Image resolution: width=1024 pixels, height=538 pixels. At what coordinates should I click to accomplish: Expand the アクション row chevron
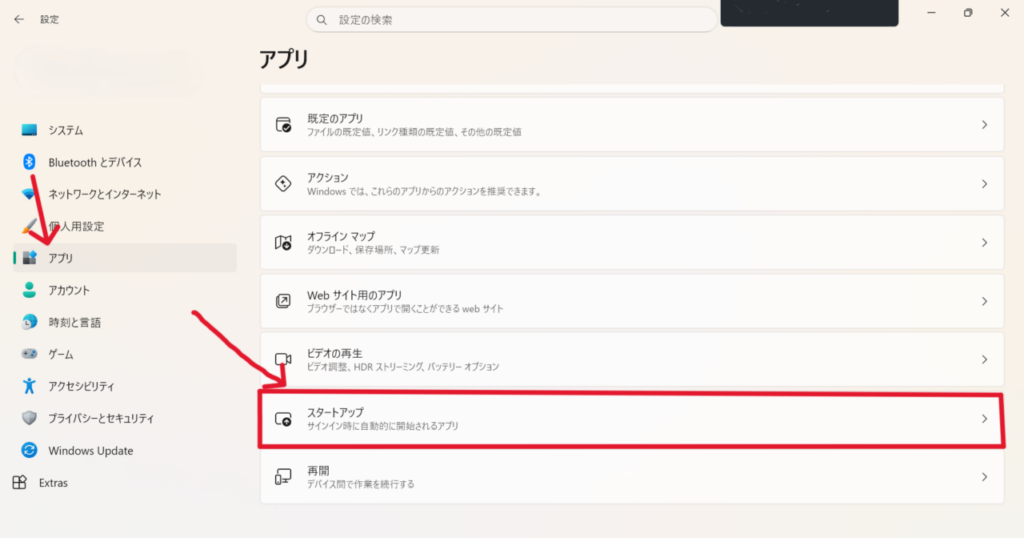click(984, 184)
